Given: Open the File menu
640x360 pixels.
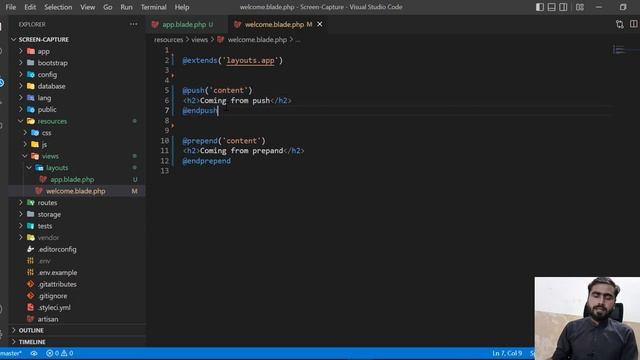Looking at the screenshot, I should click(11, 7).
